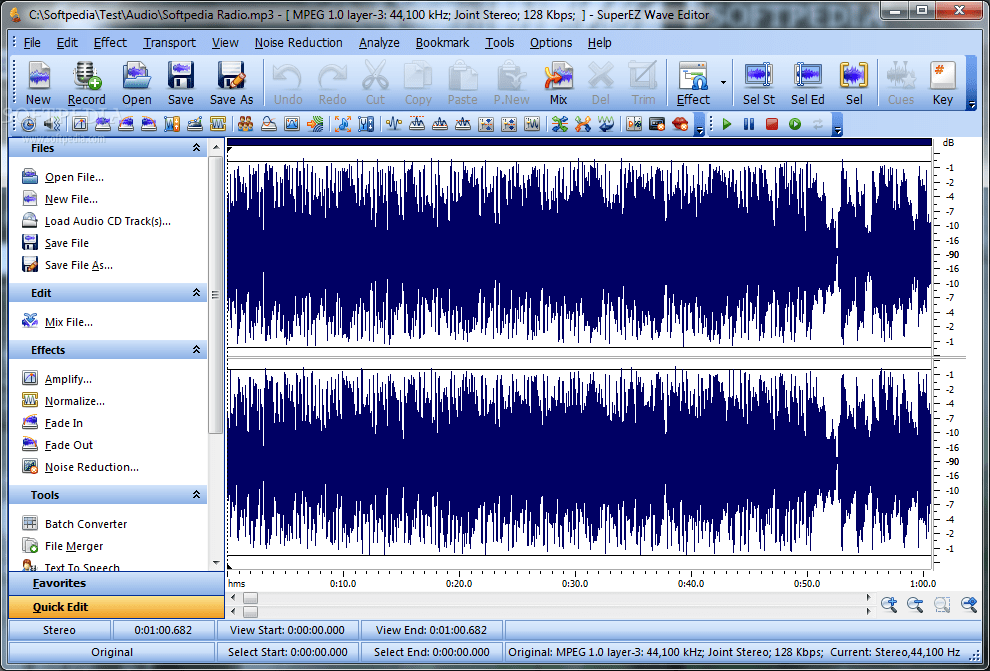Collapse the Files panel section

pyautogui.click(x=196, y=148)
